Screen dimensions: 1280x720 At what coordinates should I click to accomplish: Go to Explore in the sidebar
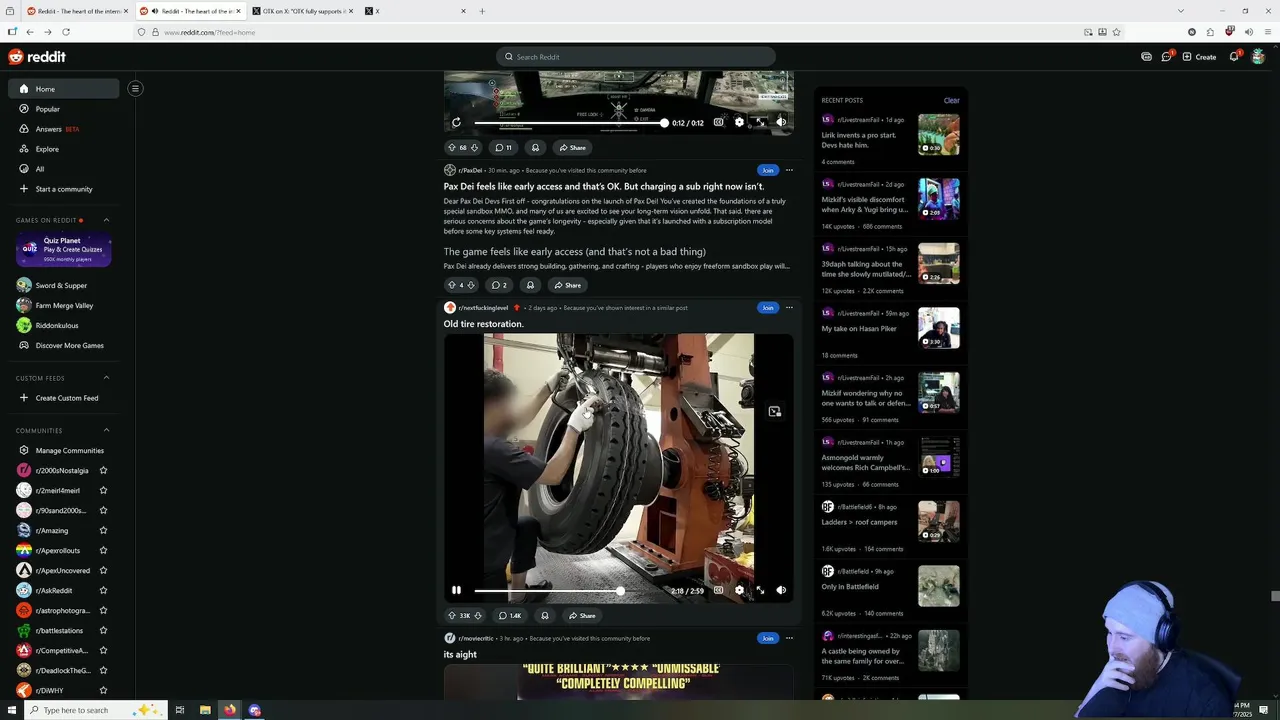[x=64, y=149]
